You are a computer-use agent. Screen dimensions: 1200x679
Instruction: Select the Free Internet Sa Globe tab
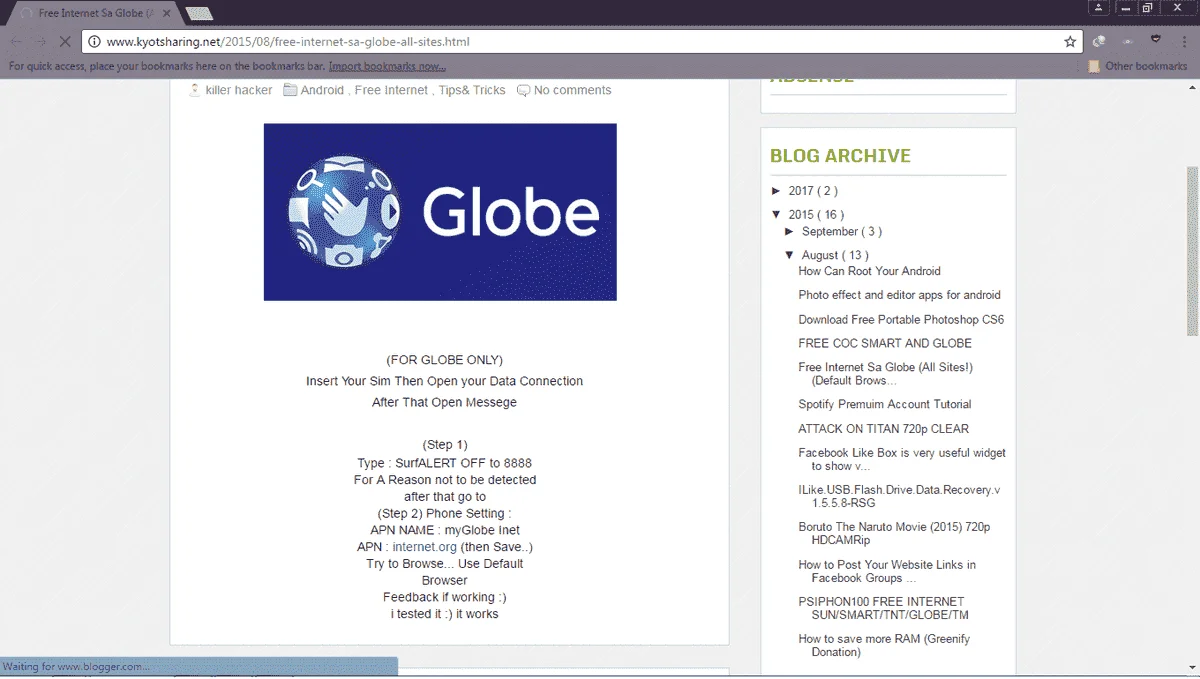click(x=94, y=13)
